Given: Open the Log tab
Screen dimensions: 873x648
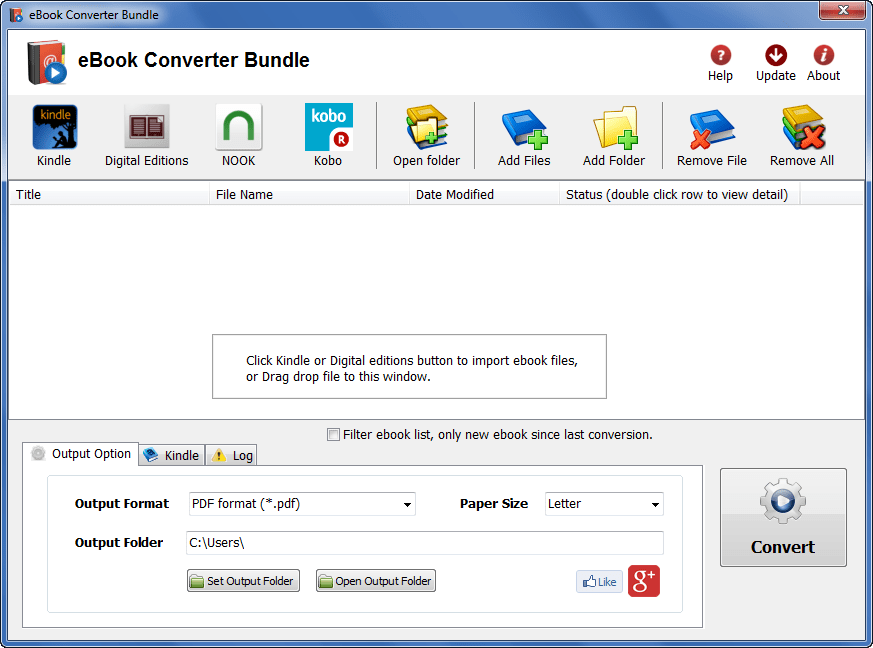Looking at the screenshot, I should [232, 455].
